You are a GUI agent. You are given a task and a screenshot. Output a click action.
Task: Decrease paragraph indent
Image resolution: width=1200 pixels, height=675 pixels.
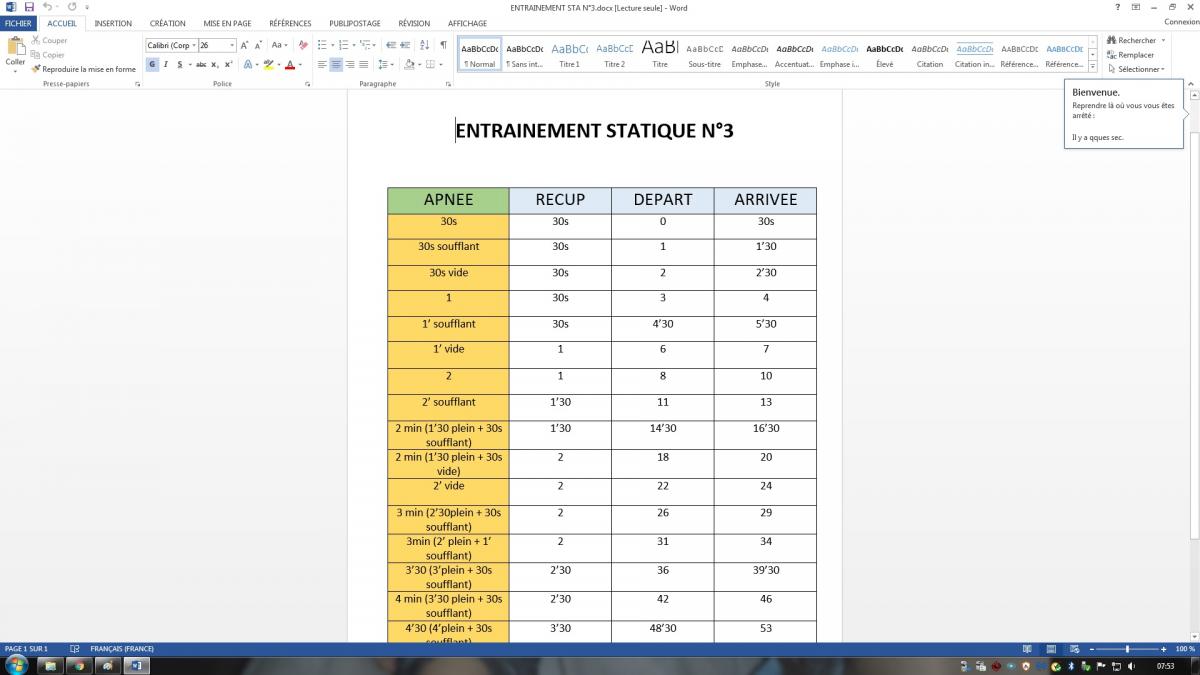390,45
